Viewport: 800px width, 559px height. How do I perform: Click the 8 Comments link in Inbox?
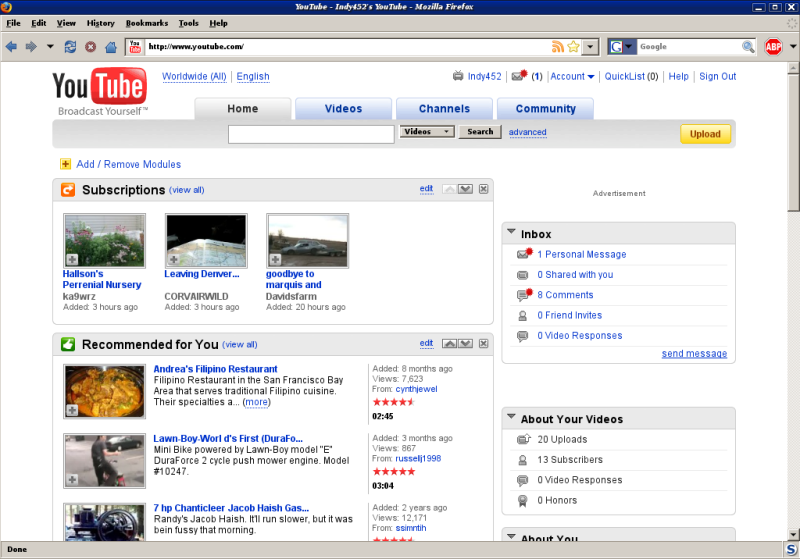click(x=565, y=295)
